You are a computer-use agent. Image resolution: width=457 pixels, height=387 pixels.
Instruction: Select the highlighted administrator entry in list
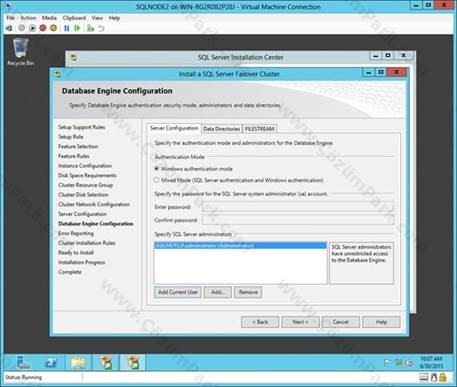pos(240,246)
